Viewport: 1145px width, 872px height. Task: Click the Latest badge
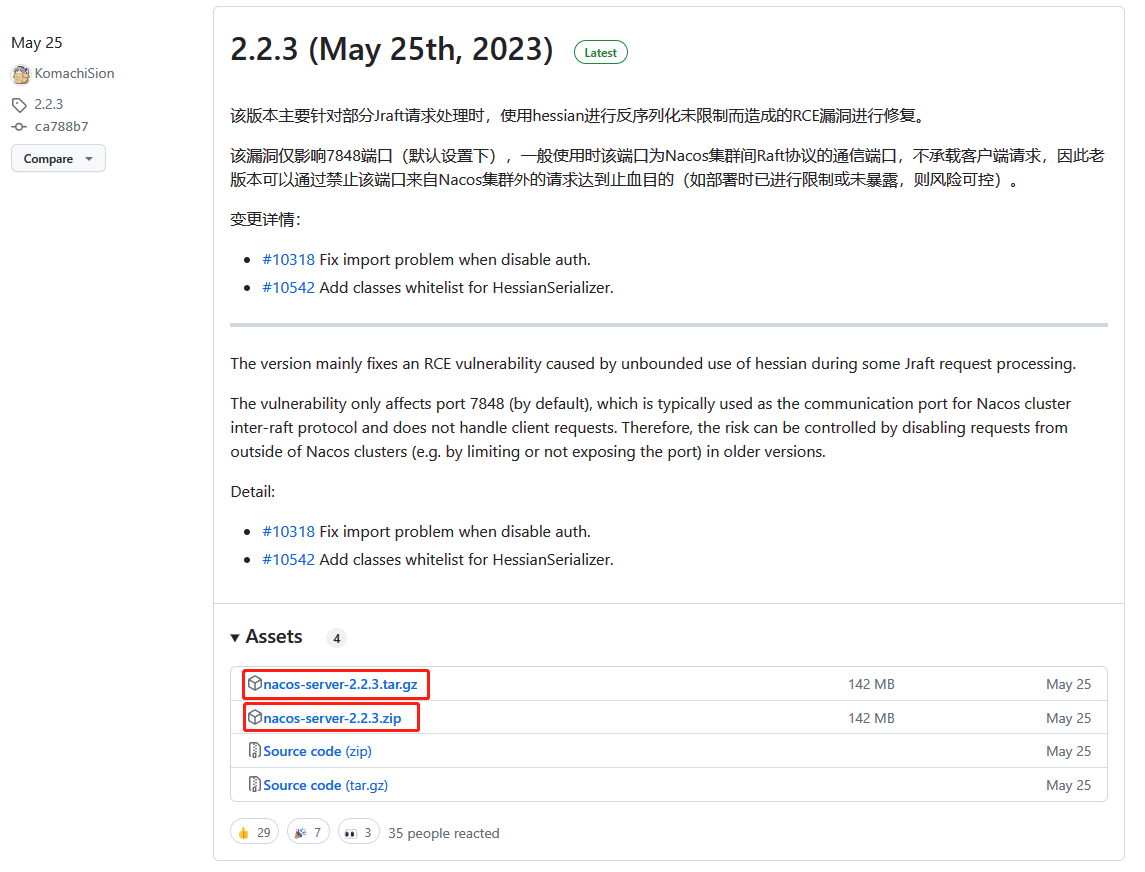pyautogui.click(x=600, y=53)
